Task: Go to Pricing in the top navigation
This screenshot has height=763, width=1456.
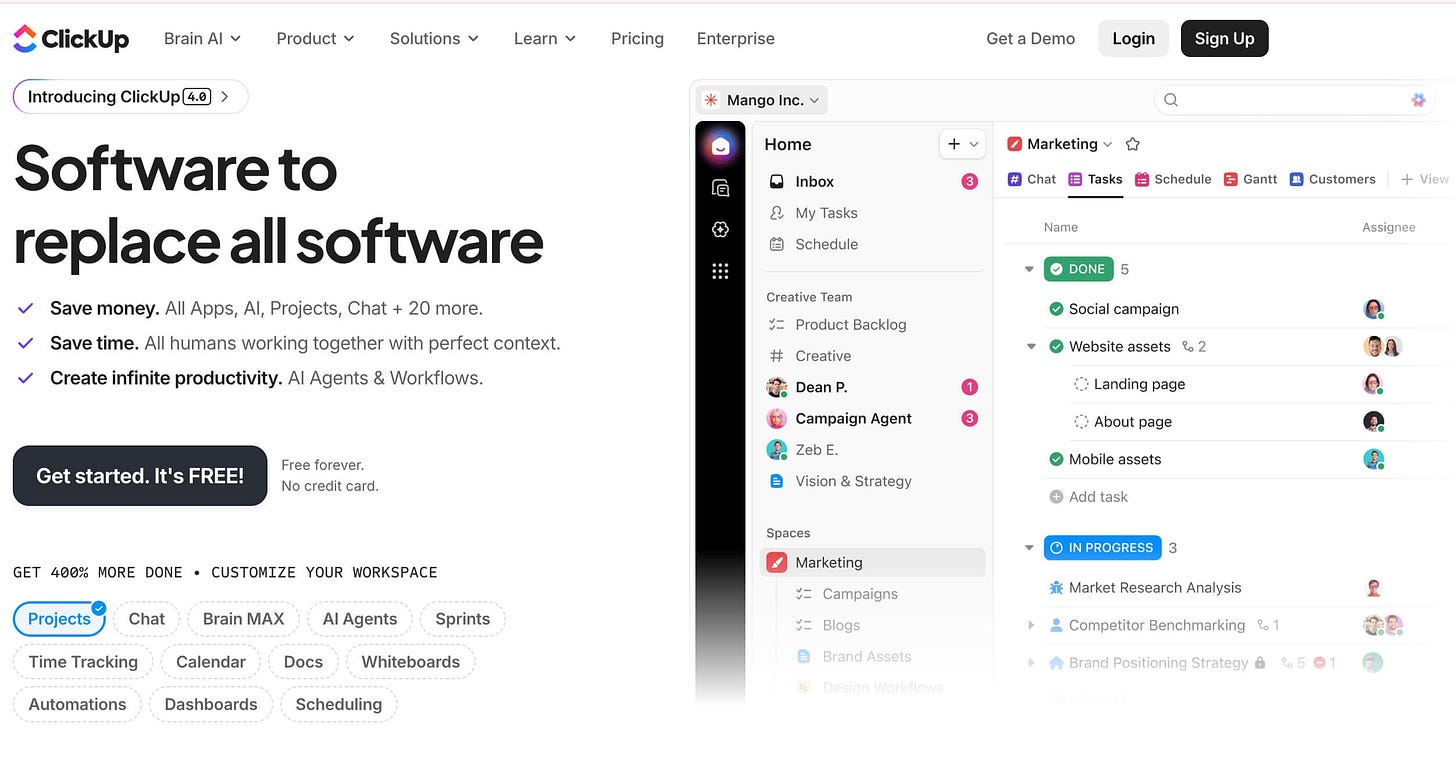Action: (x=637, y=39)
